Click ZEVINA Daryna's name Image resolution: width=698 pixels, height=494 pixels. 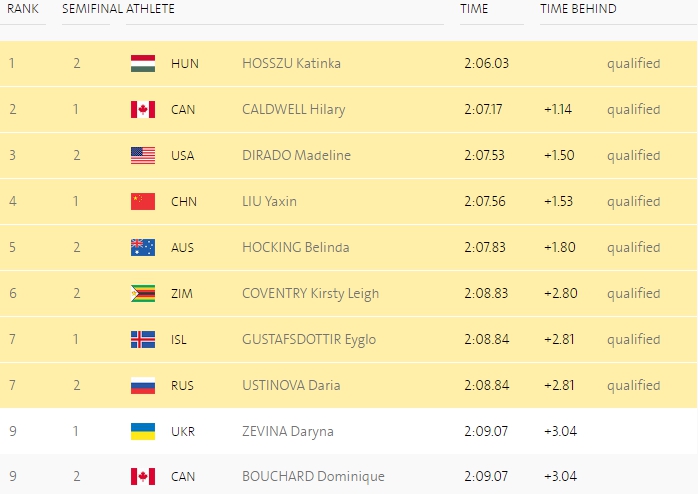tap(288, 431)
